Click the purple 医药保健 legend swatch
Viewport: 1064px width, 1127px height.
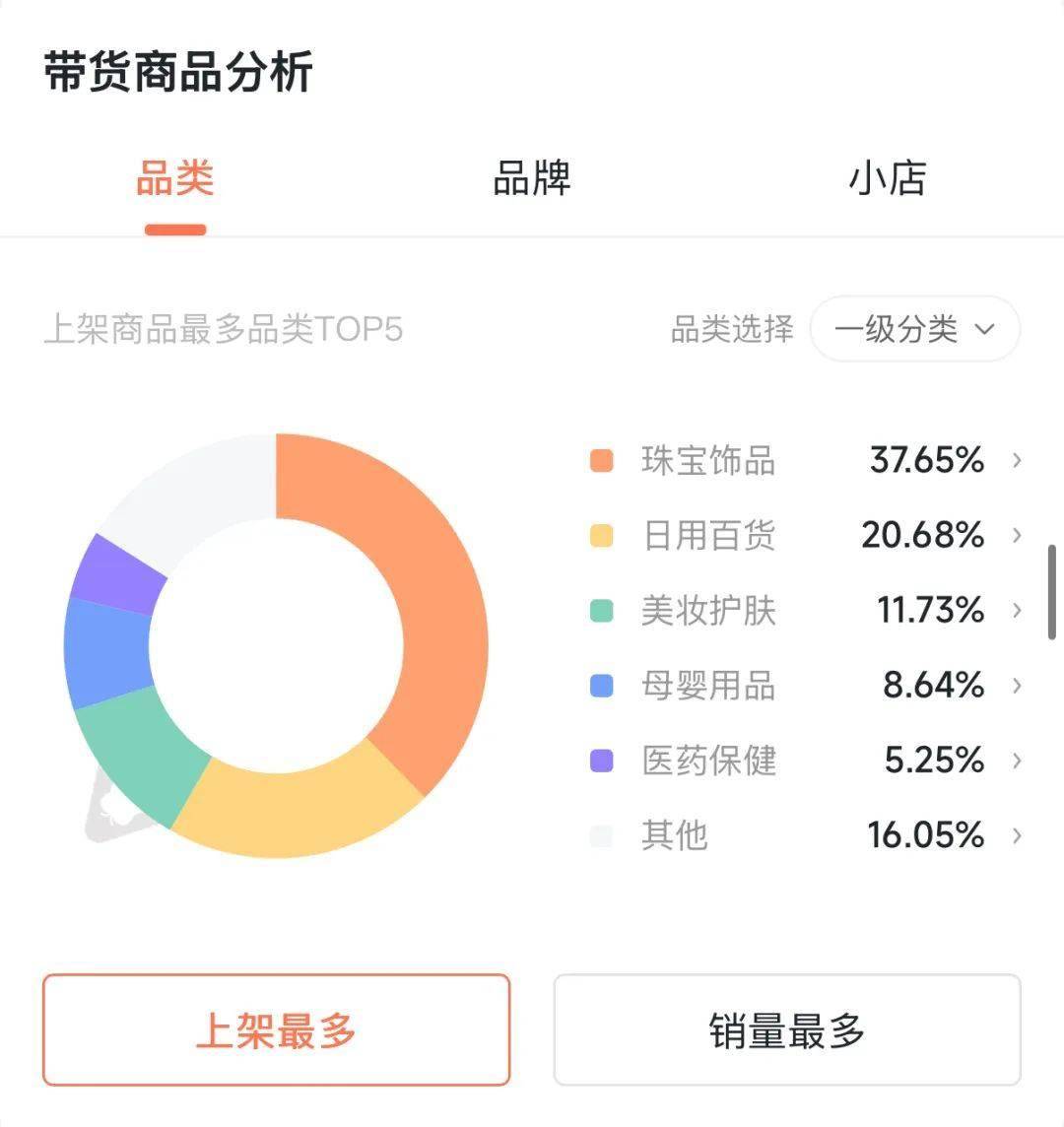point(601,761)
